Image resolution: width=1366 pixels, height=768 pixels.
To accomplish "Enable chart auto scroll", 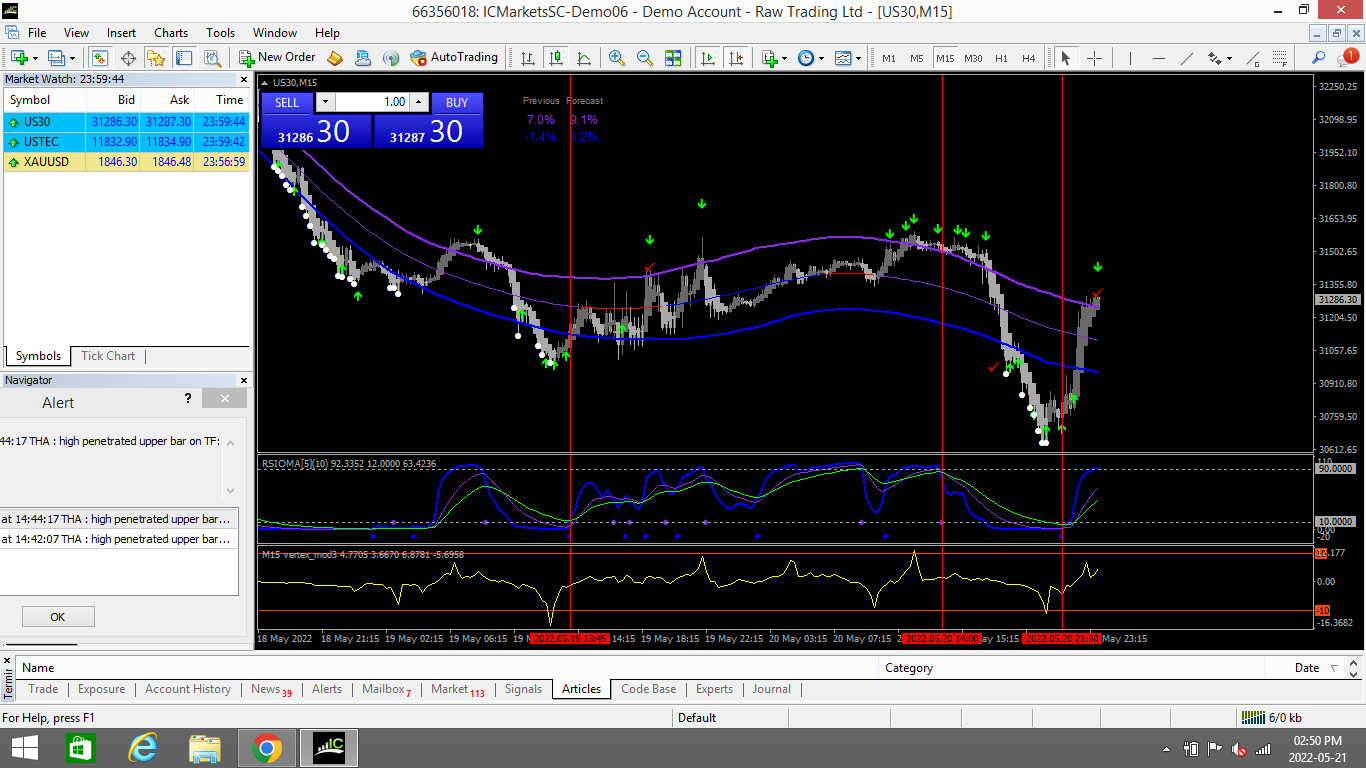I will (709, 58).
